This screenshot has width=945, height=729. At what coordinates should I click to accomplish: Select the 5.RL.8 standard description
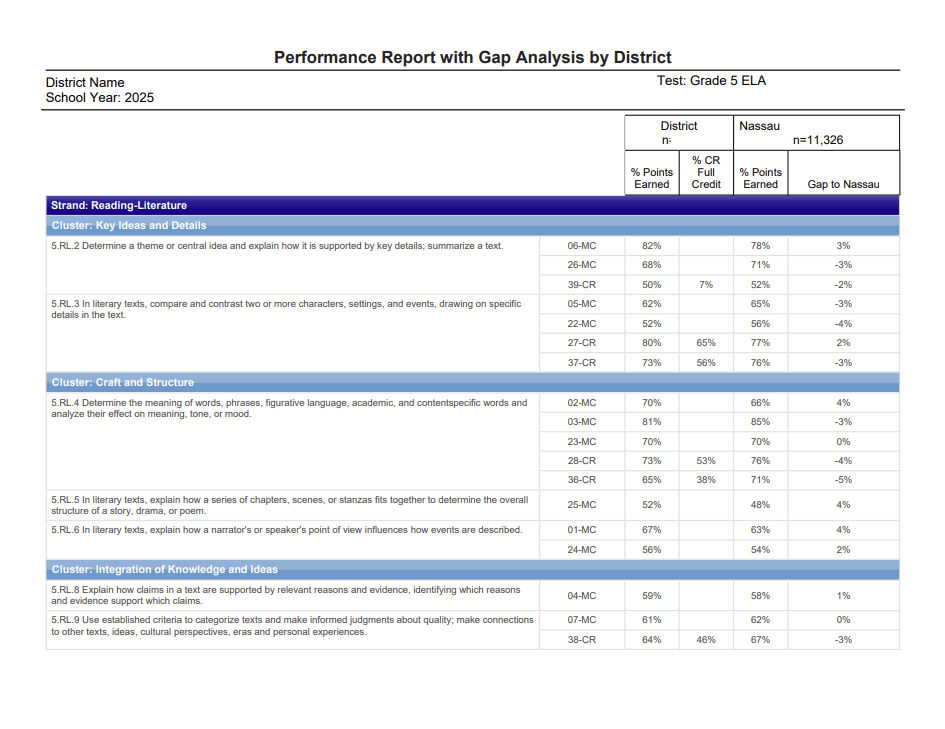tap(286, 595)
